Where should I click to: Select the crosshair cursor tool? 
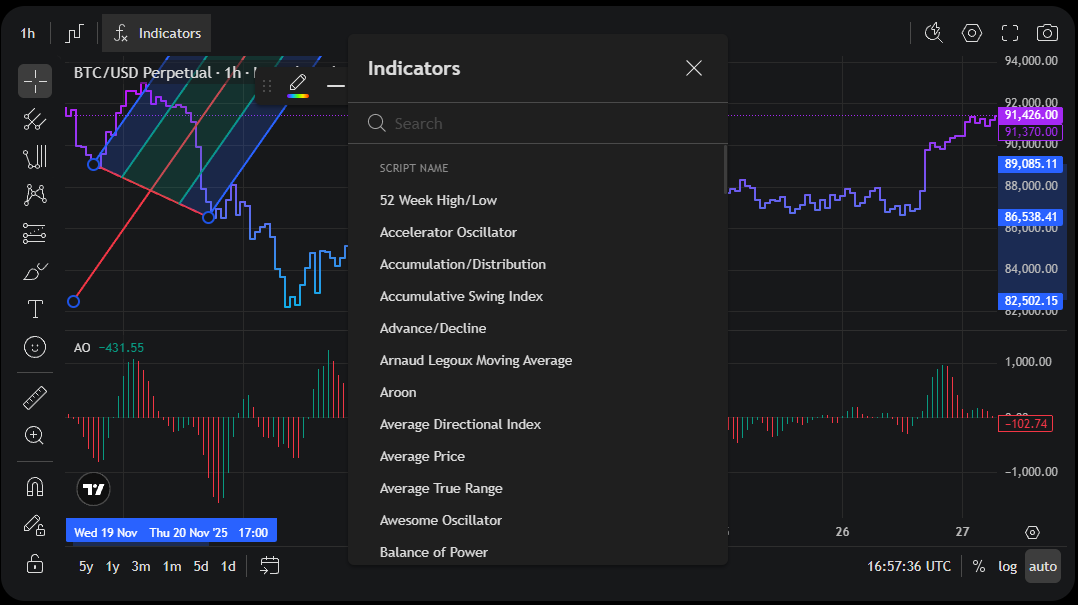tap(35, 81)
